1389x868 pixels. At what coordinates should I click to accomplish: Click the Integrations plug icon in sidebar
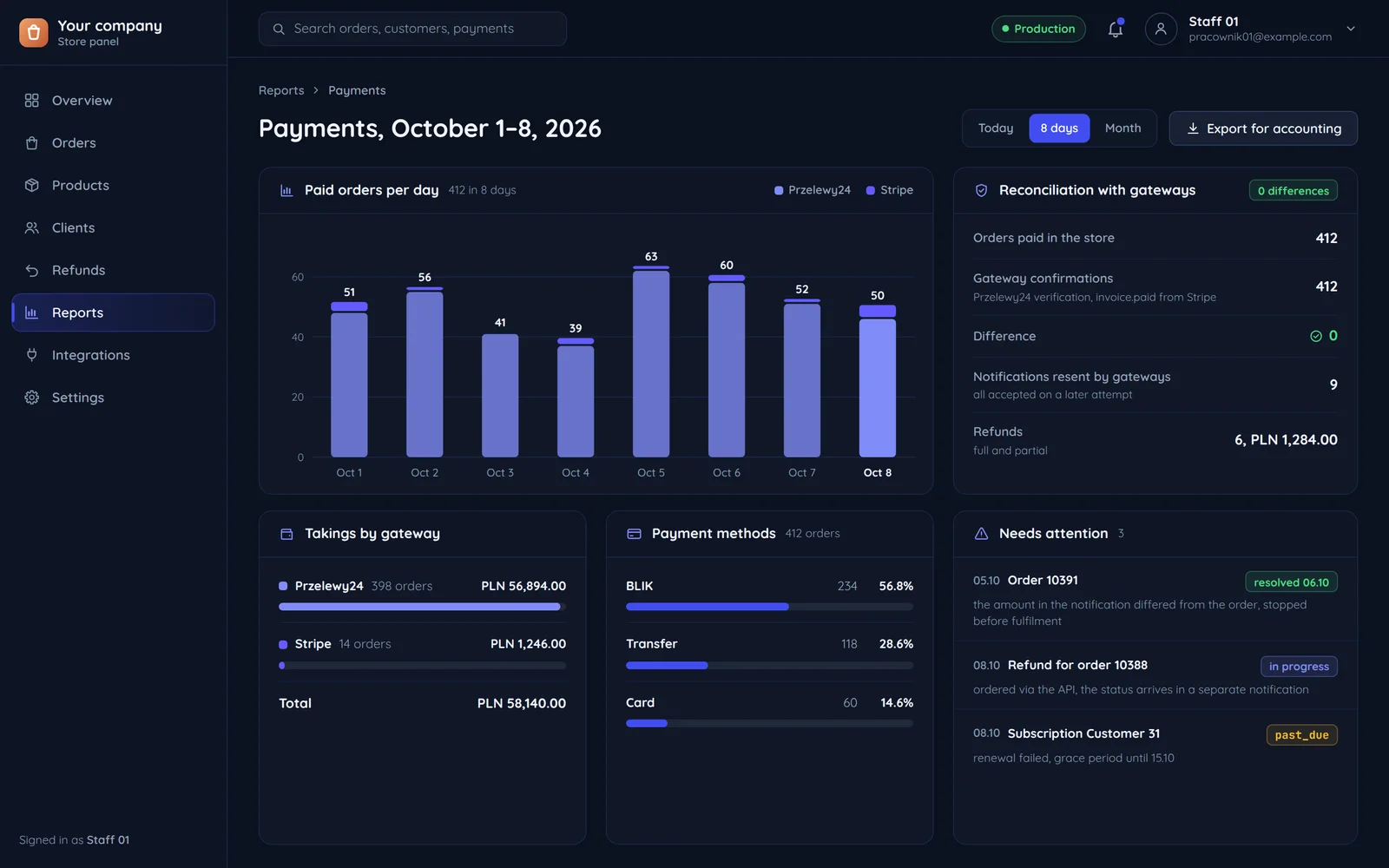pos(32,355)
